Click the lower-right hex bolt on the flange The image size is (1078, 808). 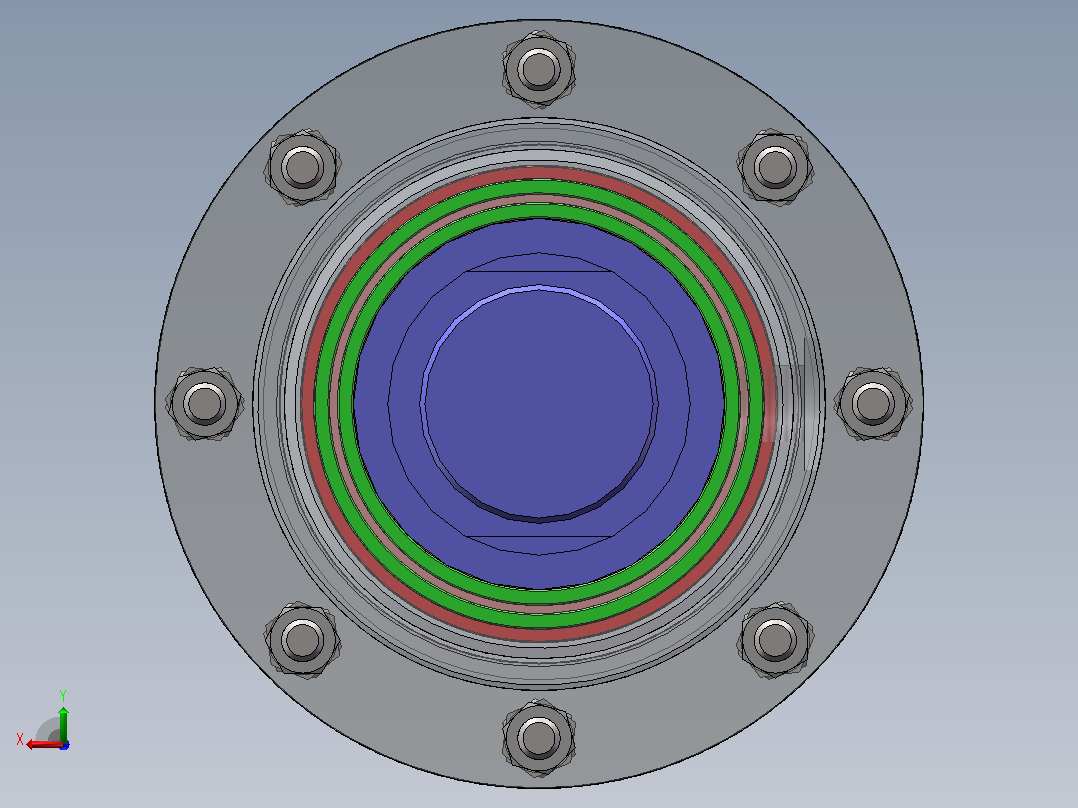[776, 640]
